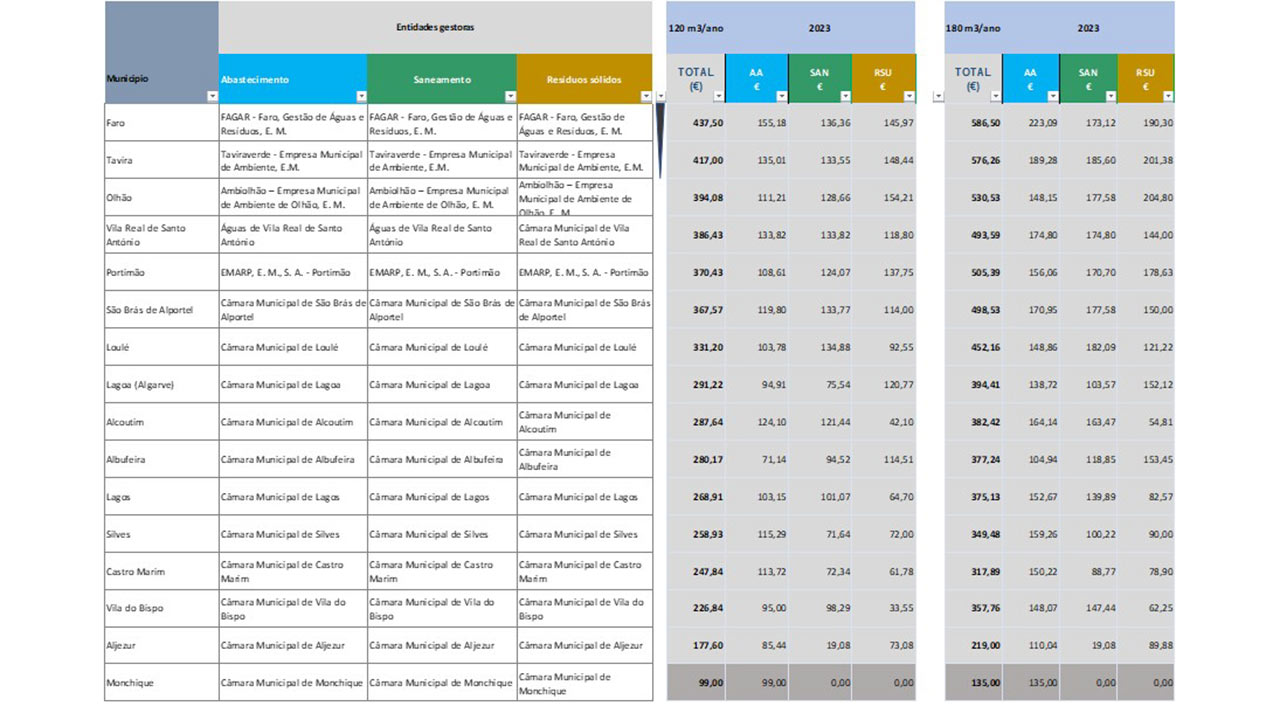Select the 'Entidades gestoras' header cell
The image size is (1280, 720).
[x=435, y=27]
